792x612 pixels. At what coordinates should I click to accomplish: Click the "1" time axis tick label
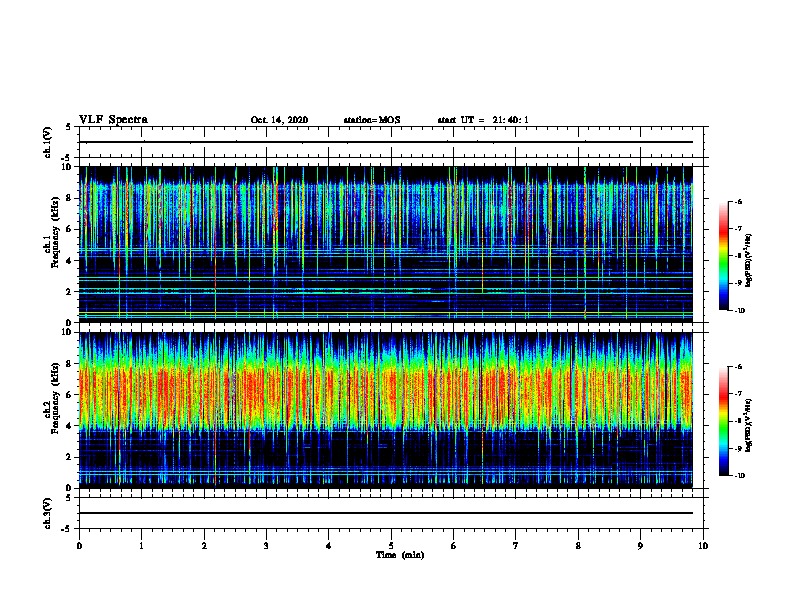(141, 546)
